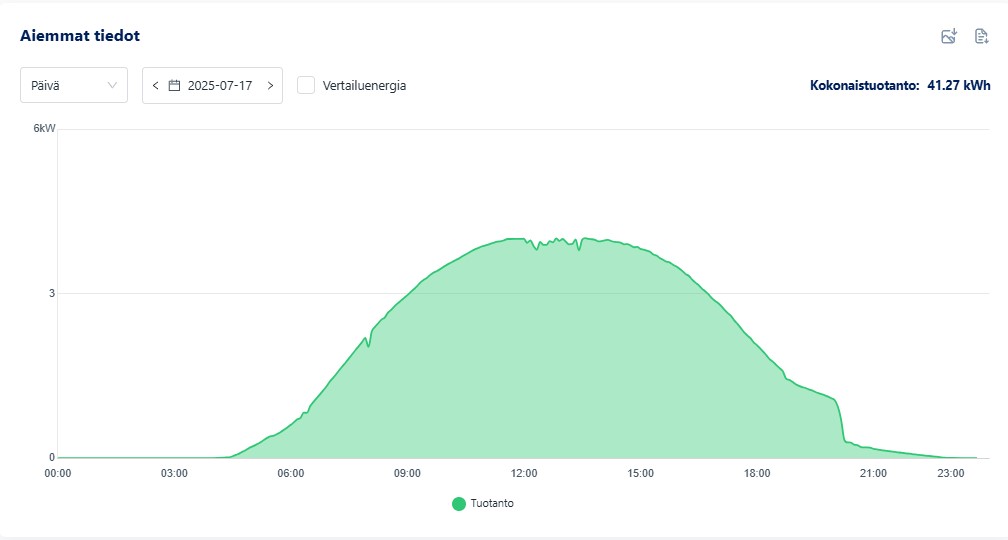Click the 18:00 label on the time axis
Image resolution: width=1008 pixels, height=540 pixels.
coord(757,473)
